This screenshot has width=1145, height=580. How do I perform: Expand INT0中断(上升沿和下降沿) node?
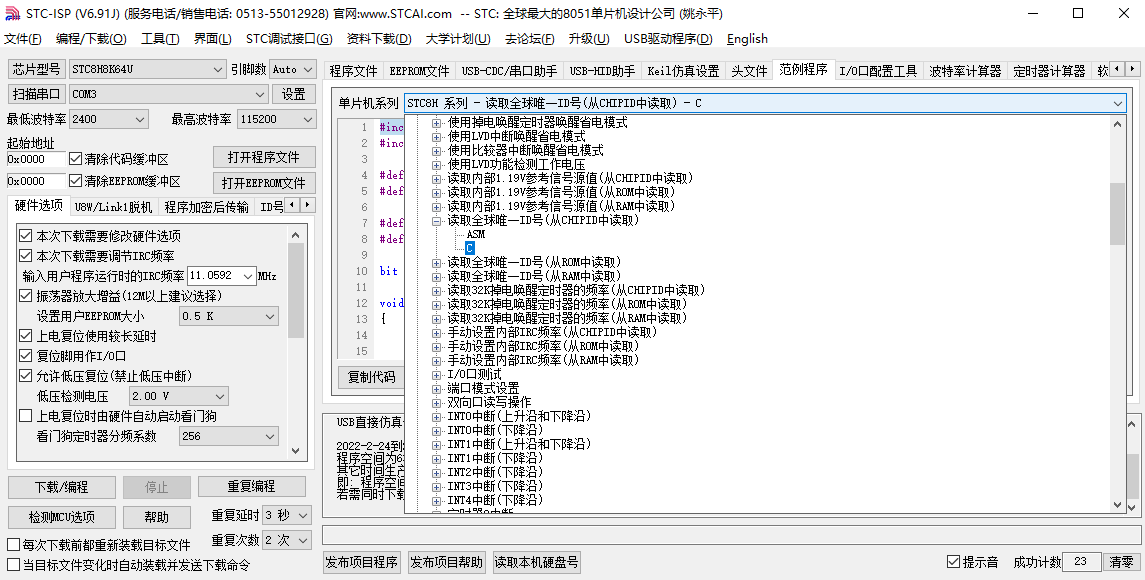pos(437,416)
